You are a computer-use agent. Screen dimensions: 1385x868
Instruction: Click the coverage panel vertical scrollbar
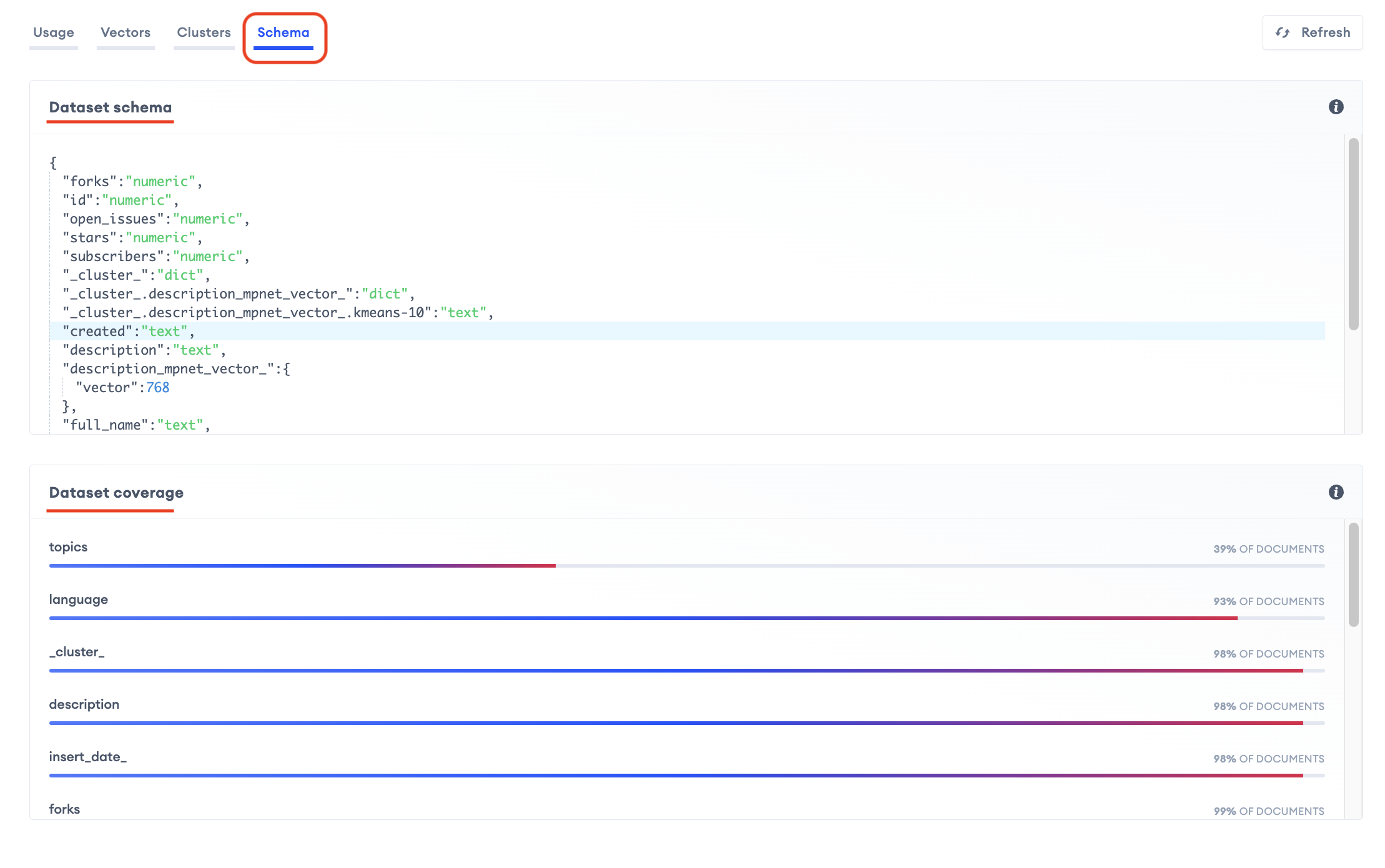(x=1353, y=575)
